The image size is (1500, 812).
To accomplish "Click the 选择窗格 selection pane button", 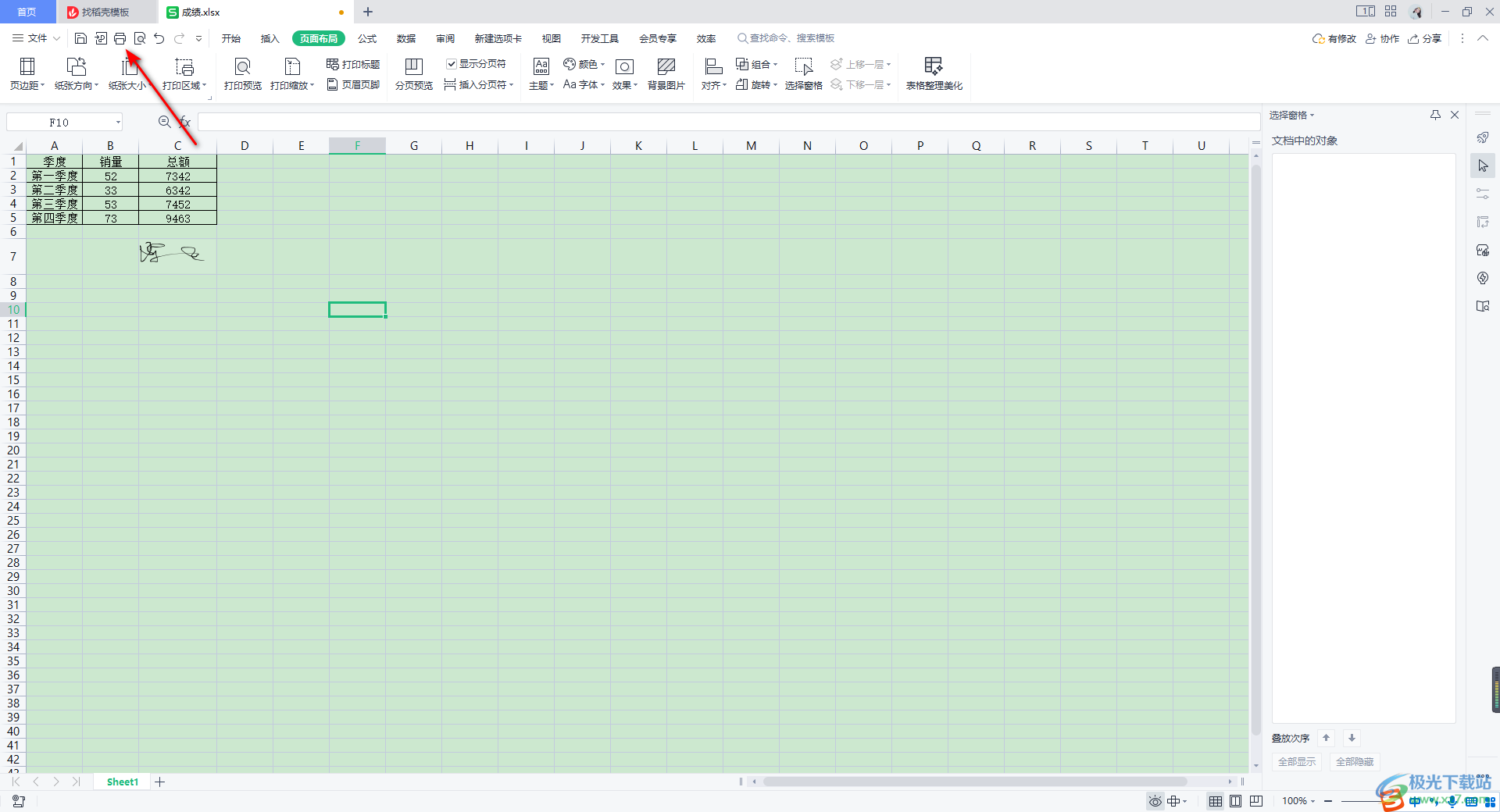I will point(804,74).
